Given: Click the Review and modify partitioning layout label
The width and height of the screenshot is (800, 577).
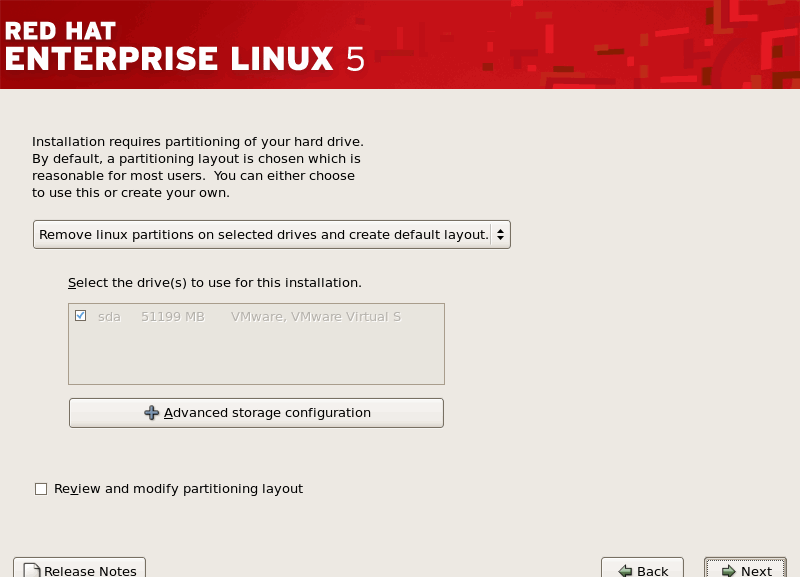Looking at the screenshot, I should (x=178, y=489).
